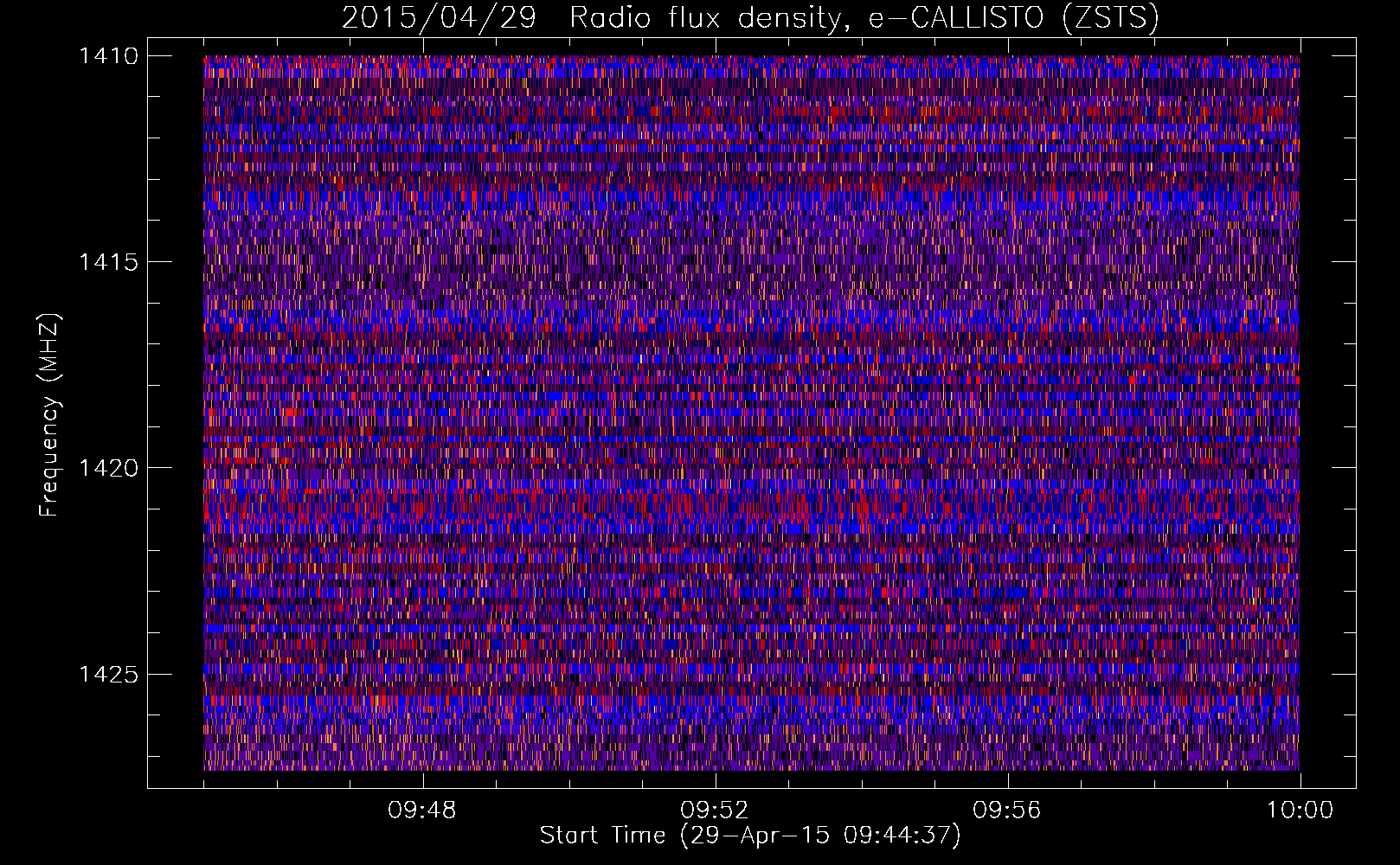This screenshot has width=1400, height=865.
Task: Click the 1425 frequency tick label
Action: (109, 674)
